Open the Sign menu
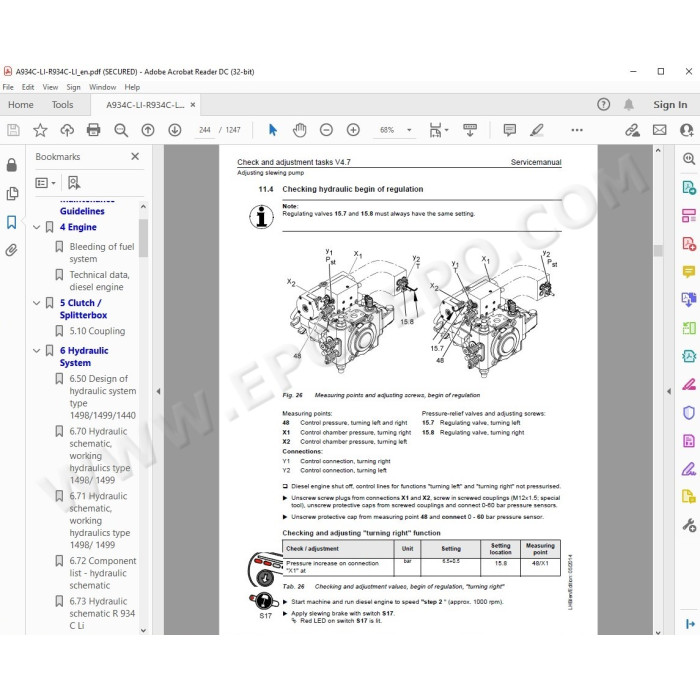700x700 pixels. click(73, 87)
